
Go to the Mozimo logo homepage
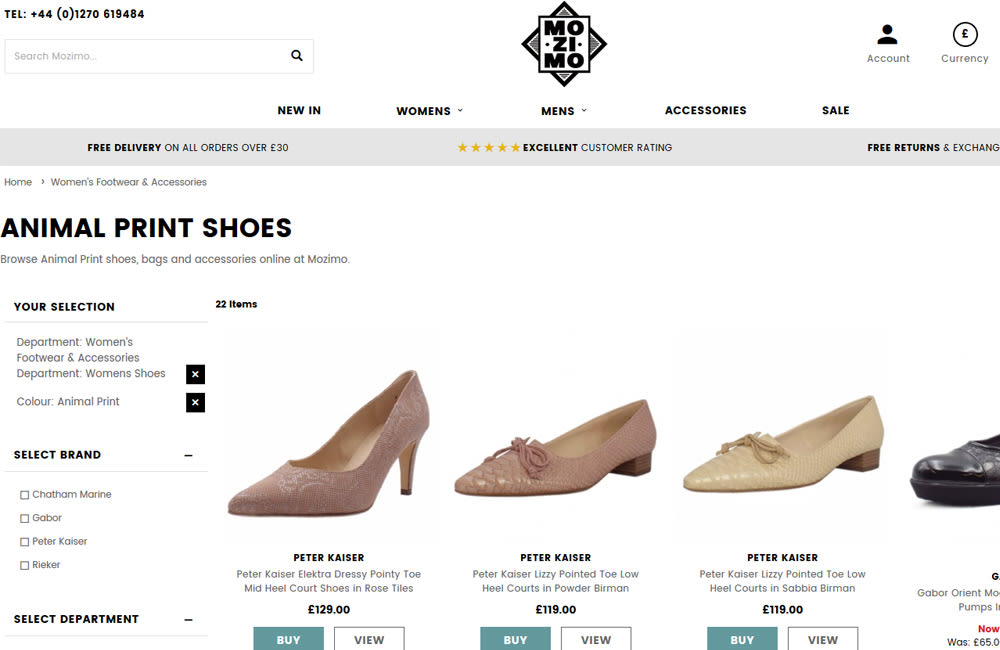(564, 44)
